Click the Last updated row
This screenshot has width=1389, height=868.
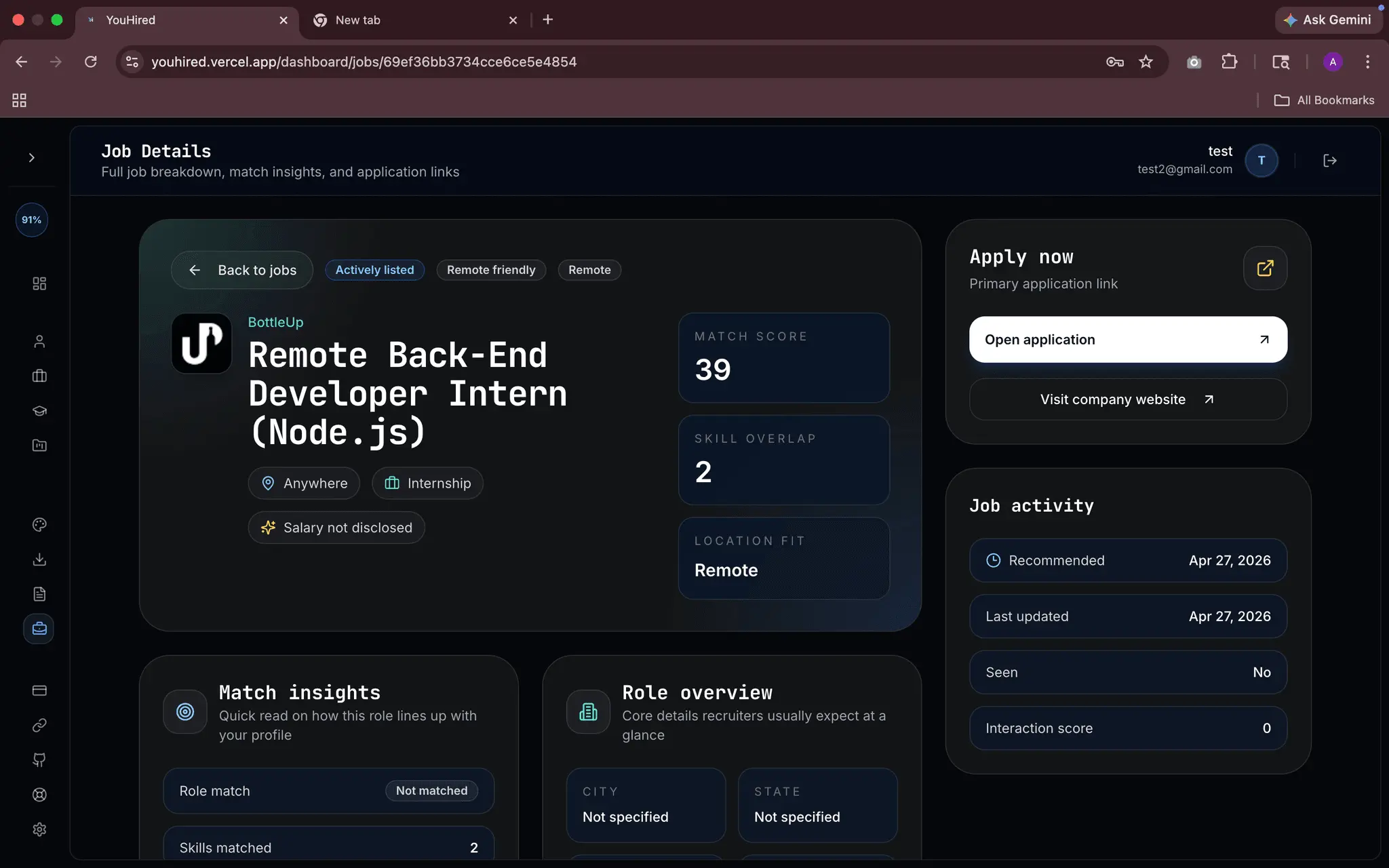pos(1128,616)
